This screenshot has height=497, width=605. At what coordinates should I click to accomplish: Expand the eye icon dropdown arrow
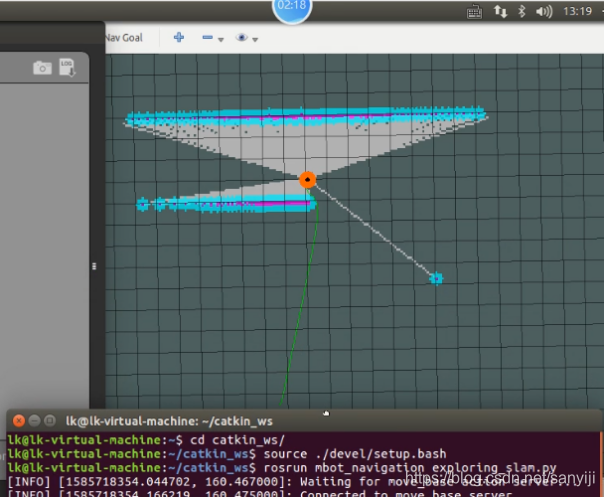[x=255, y=39]
